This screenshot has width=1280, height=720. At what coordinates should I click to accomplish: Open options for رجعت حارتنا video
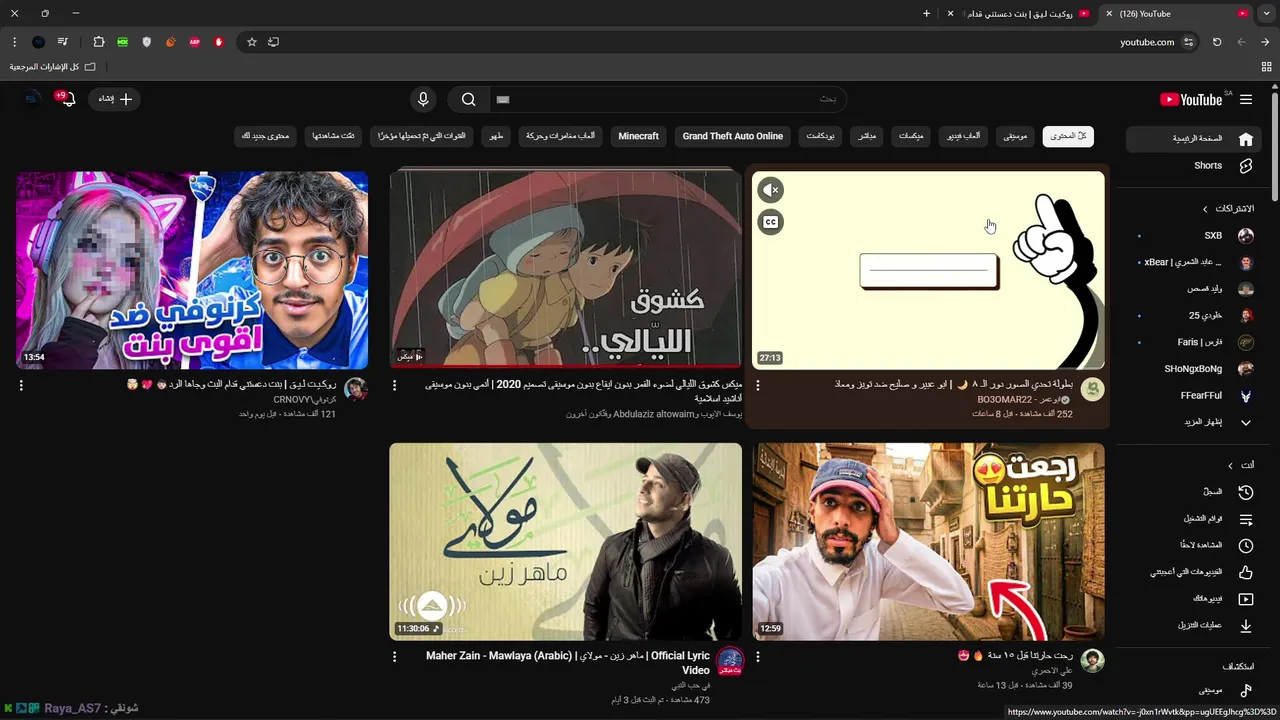758,657
